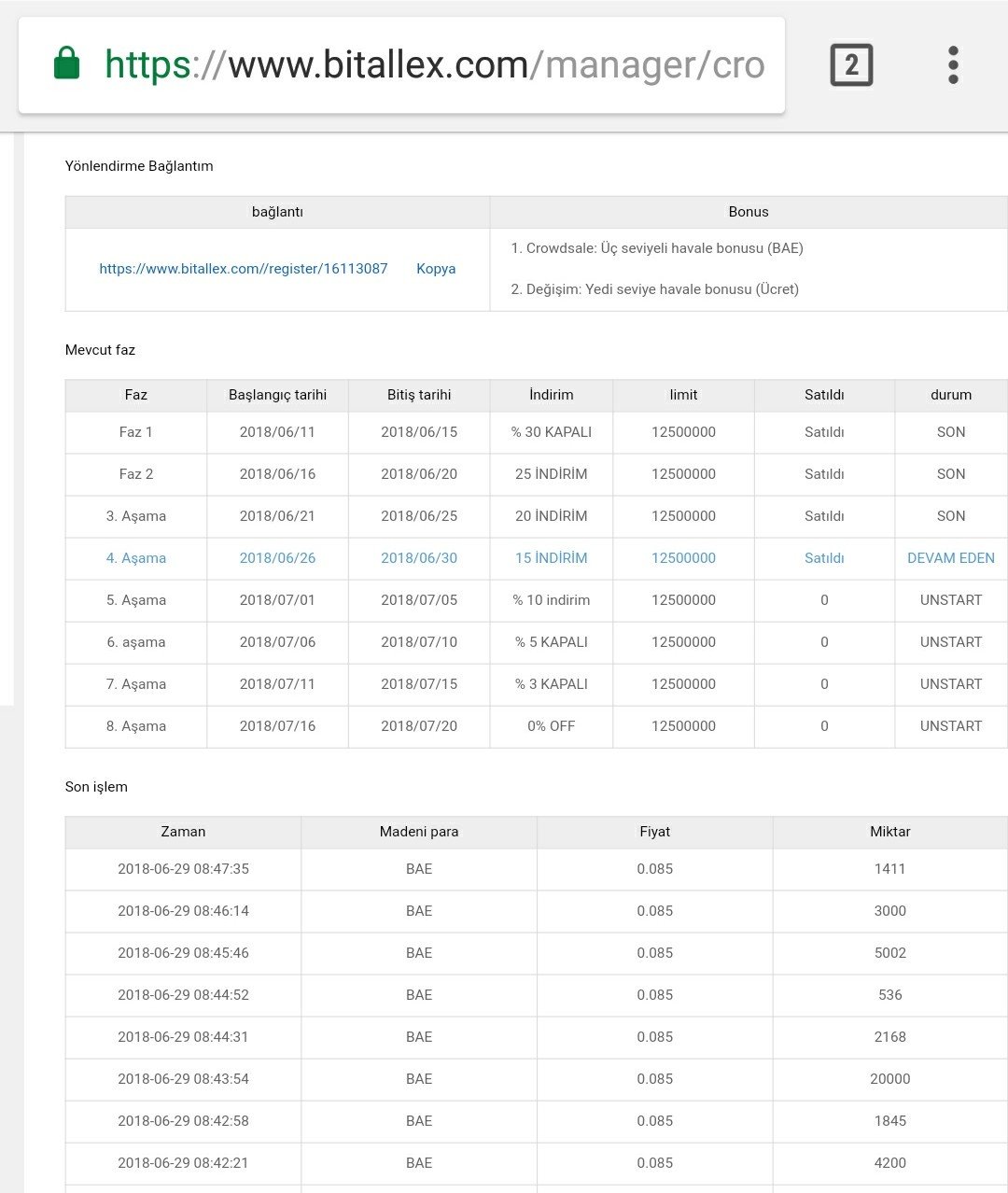
Task: Select the Crowdsale three-level bonus line
Action: (x=657, y=248)
